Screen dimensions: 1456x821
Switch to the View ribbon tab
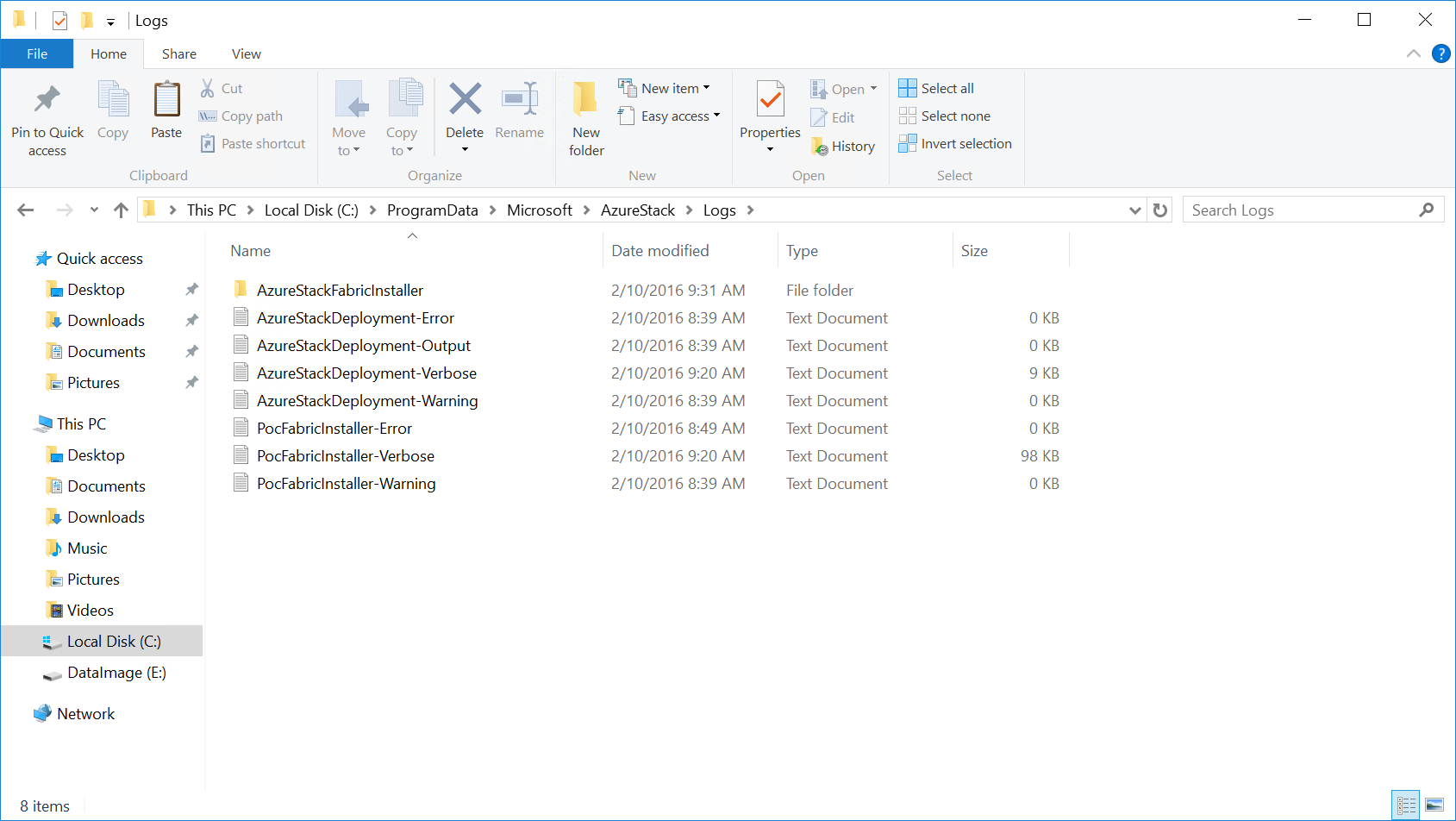pos(246,53)
